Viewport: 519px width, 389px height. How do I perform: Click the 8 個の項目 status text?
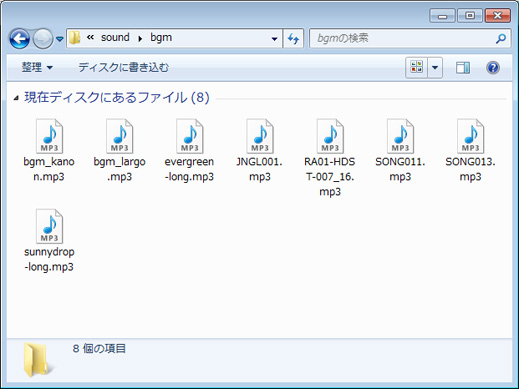[x=99, y=349]
